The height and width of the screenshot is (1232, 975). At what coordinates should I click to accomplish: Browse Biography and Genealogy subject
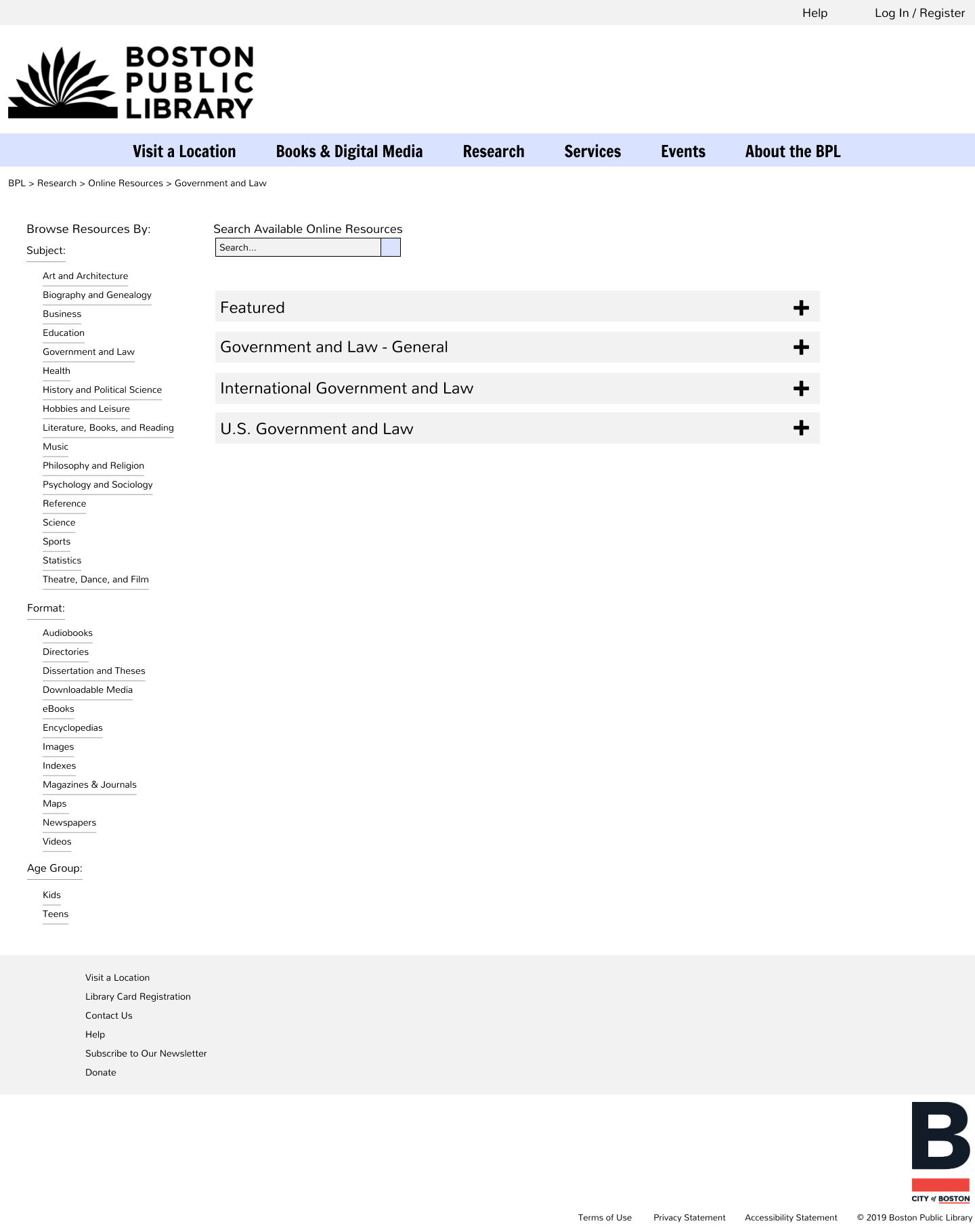click(x=97, y=295)
